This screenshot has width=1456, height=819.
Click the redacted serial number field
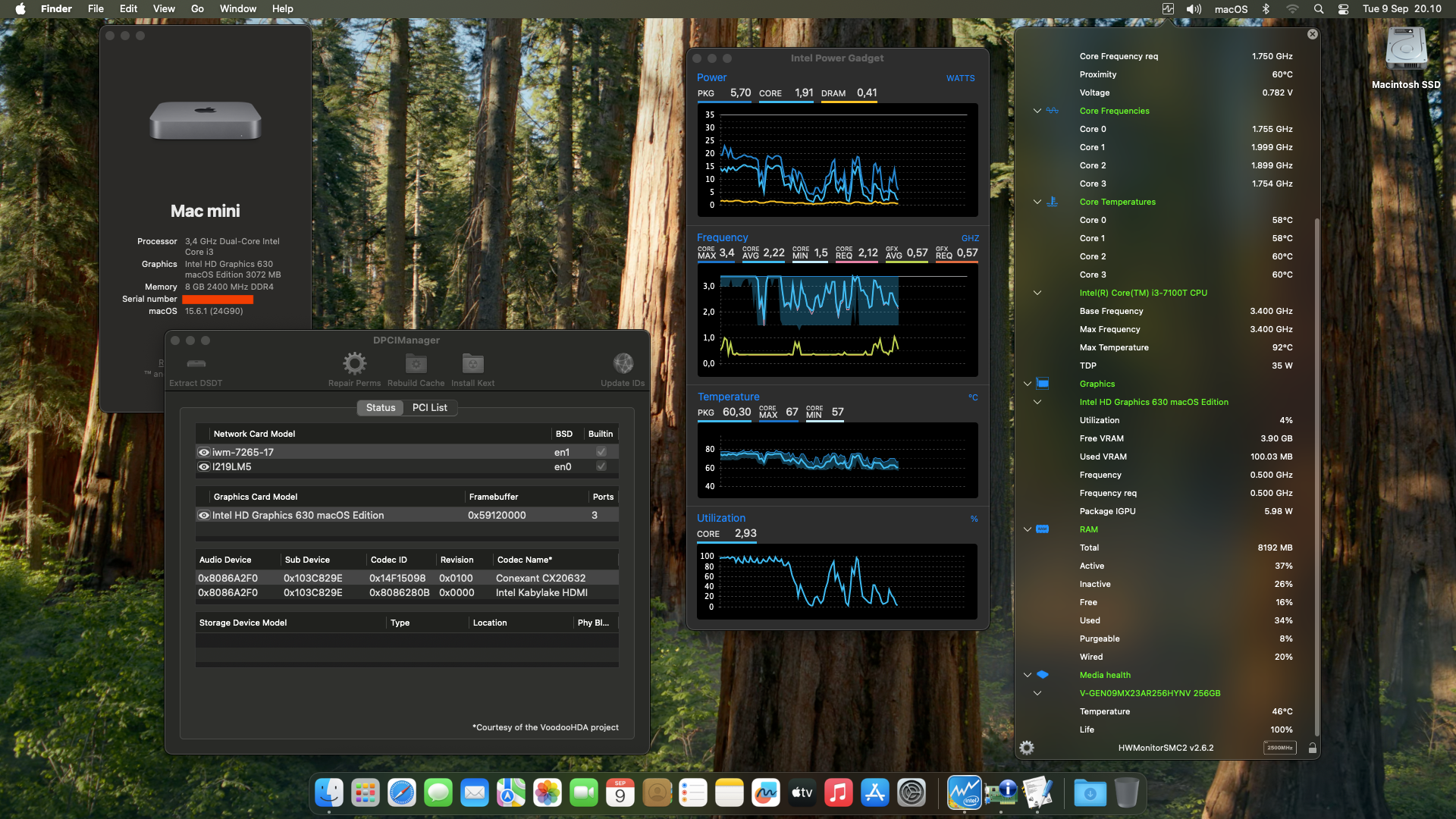pos(218,300)
